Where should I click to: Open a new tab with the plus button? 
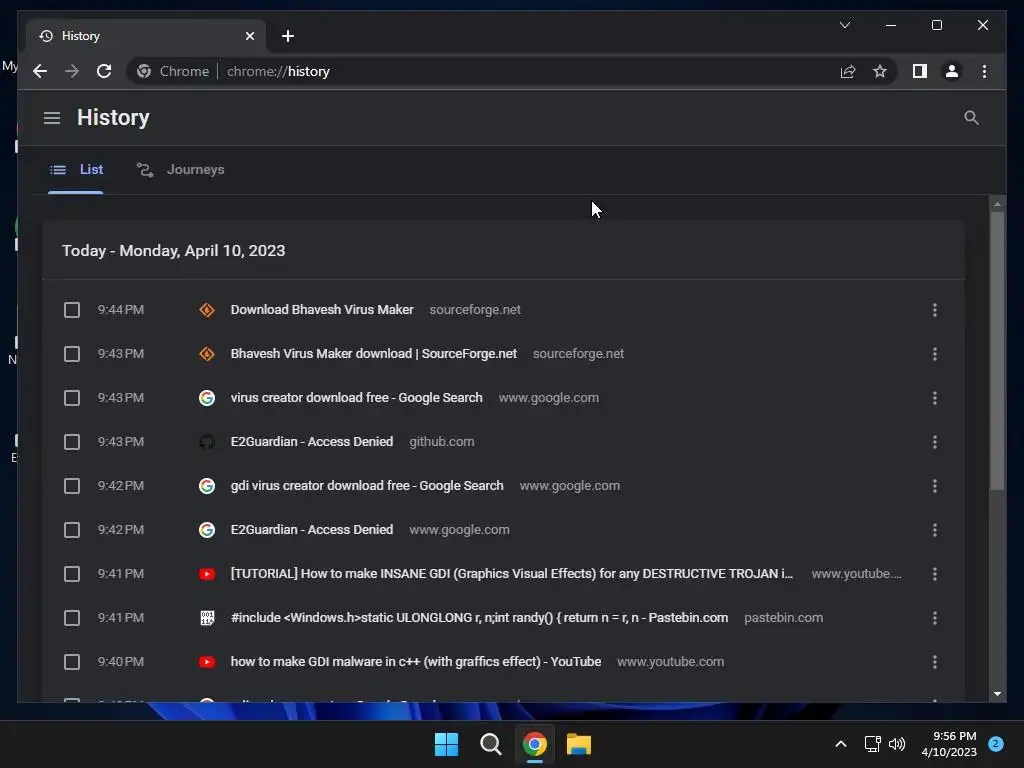288,36
